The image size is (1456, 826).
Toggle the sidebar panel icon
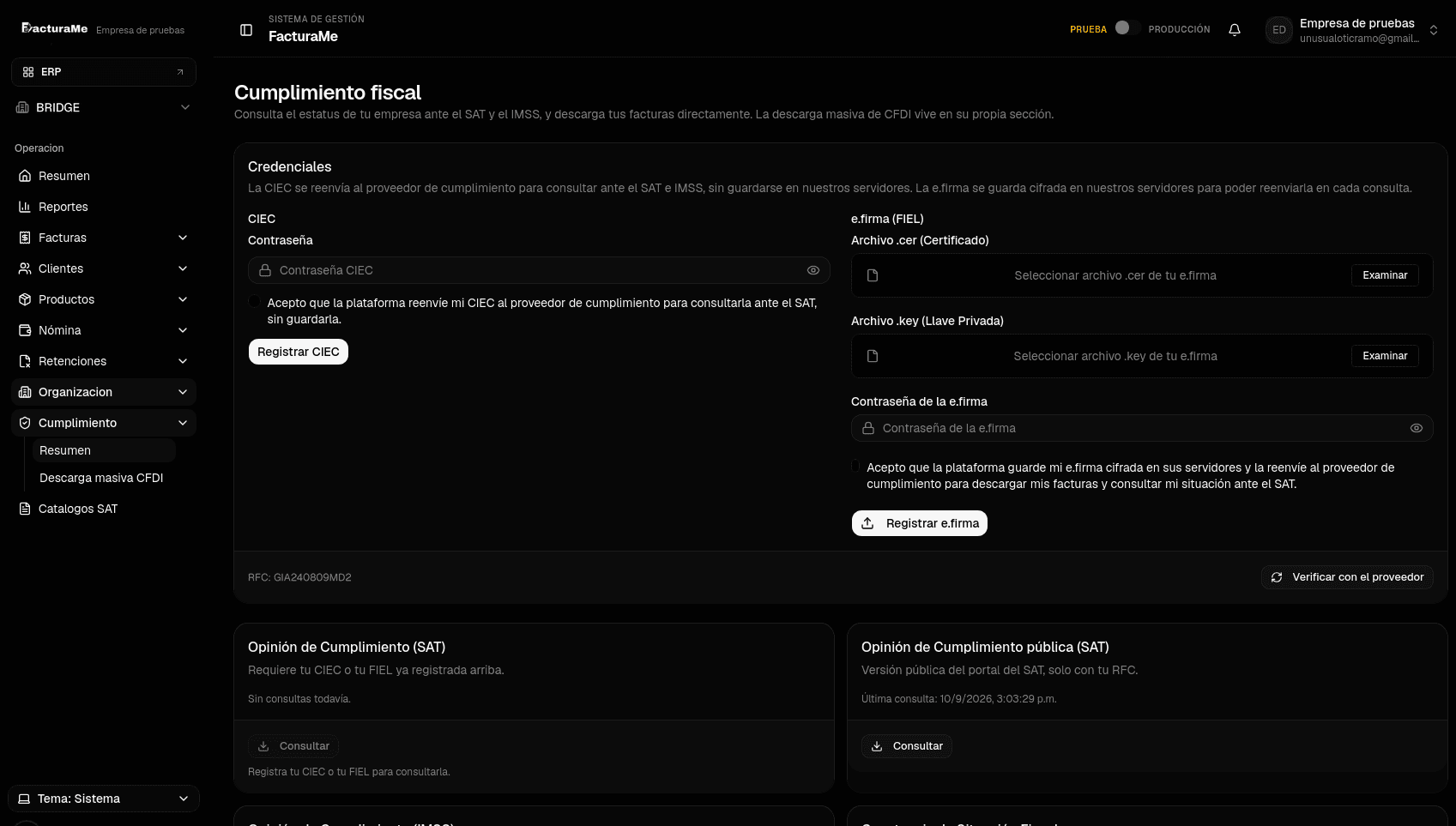click(x=246, y=30)
